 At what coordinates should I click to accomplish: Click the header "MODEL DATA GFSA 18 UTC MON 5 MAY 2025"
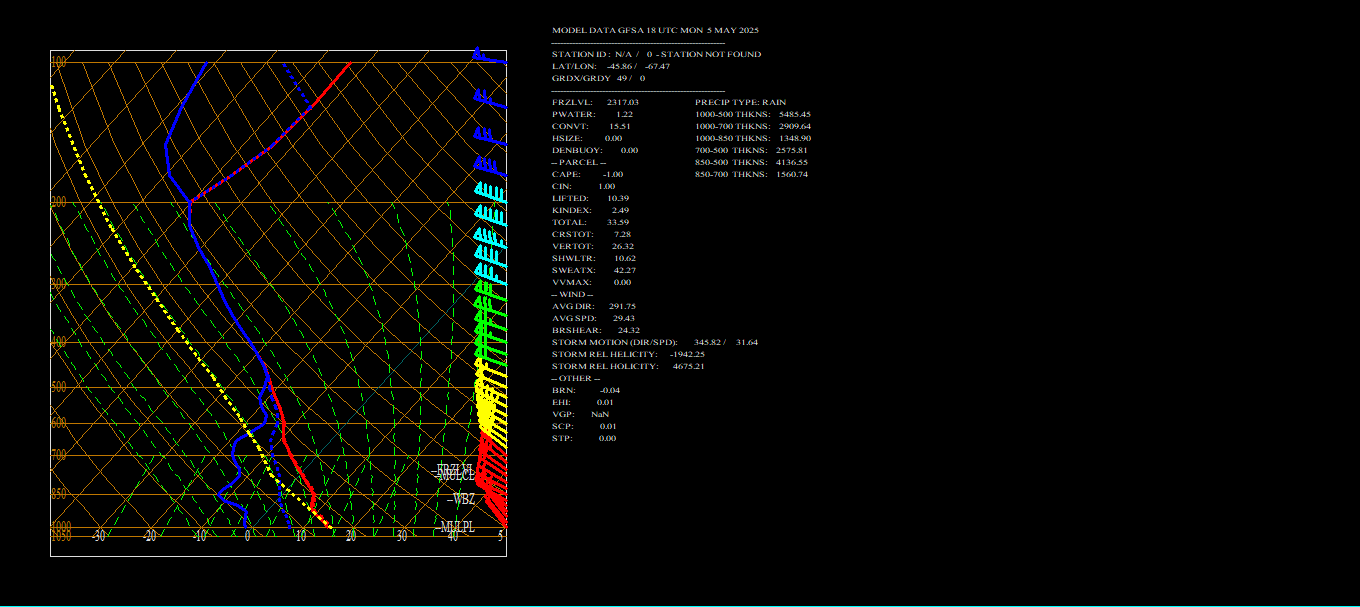(655, 30)
